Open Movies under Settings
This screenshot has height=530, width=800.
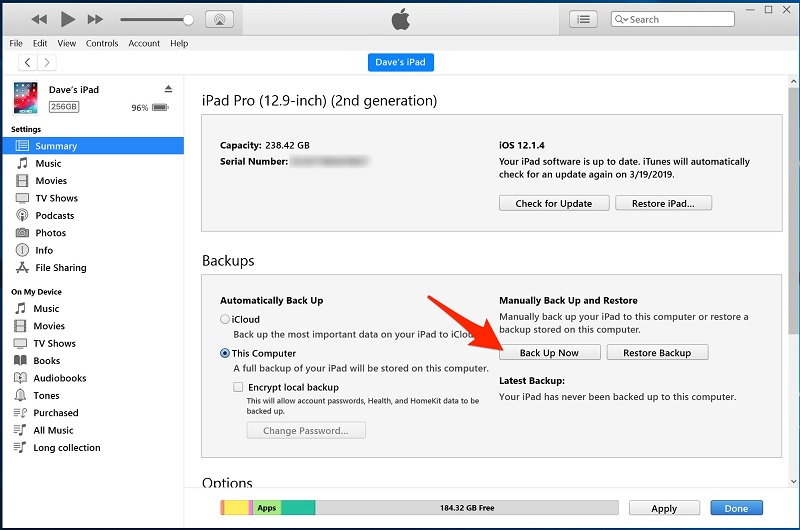(51, 181)
